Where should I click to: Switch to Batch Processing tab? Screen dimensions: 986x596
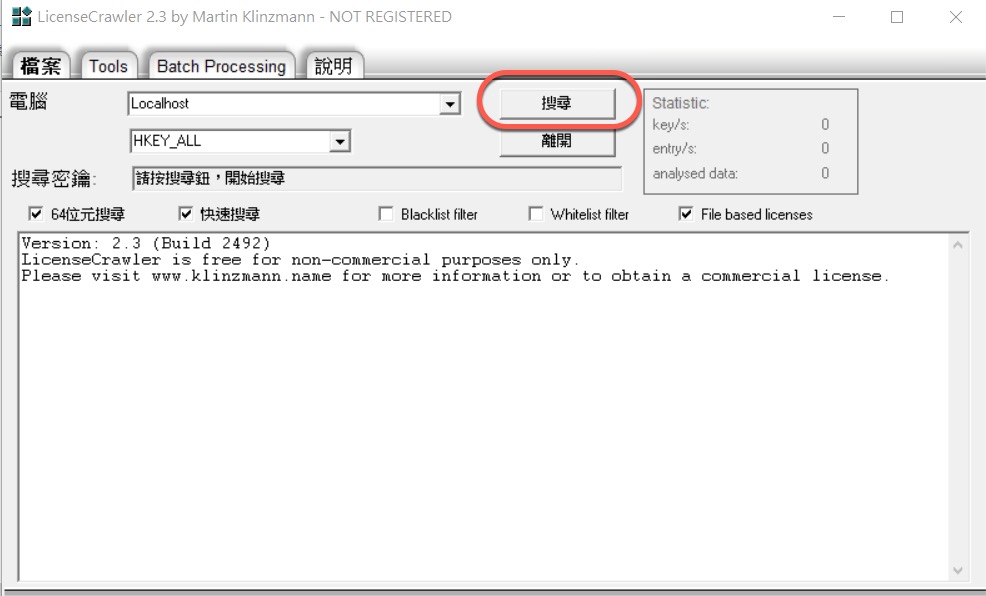pos(221,65)
